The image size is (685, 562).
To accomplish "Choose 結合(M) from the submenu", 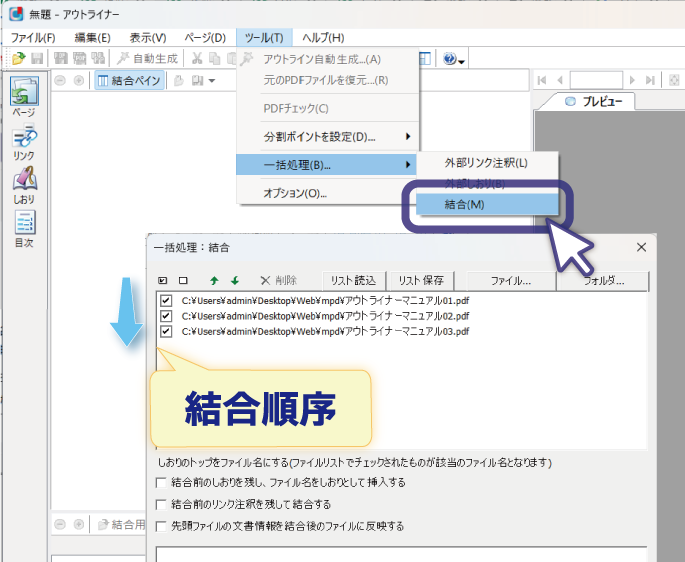I will coord(478,204).
